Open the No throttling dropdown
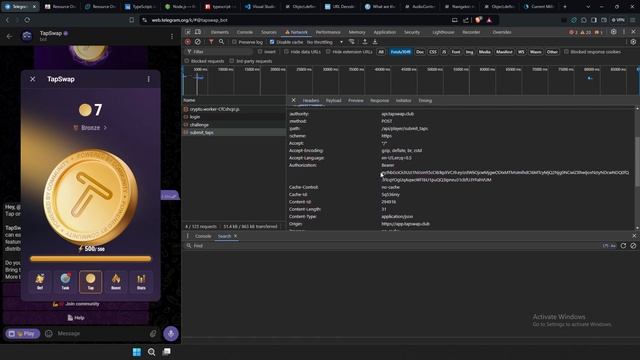 [x=324, y=42]
